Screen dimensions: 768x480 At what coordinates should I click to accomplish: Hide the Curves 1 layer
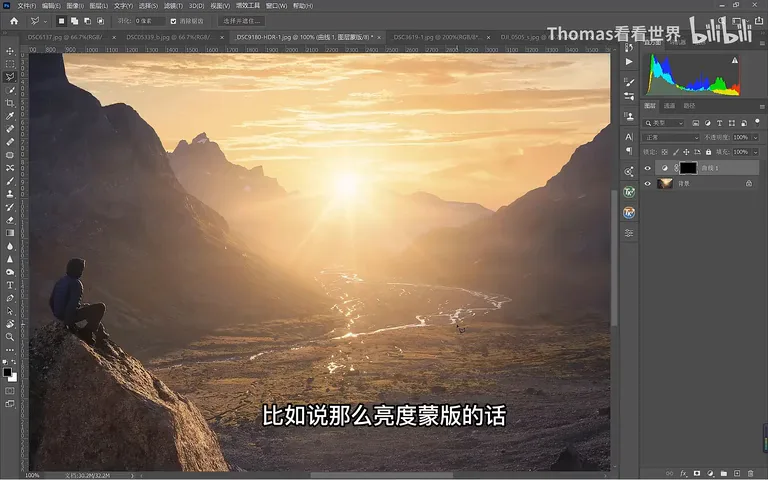pos(648,168)
